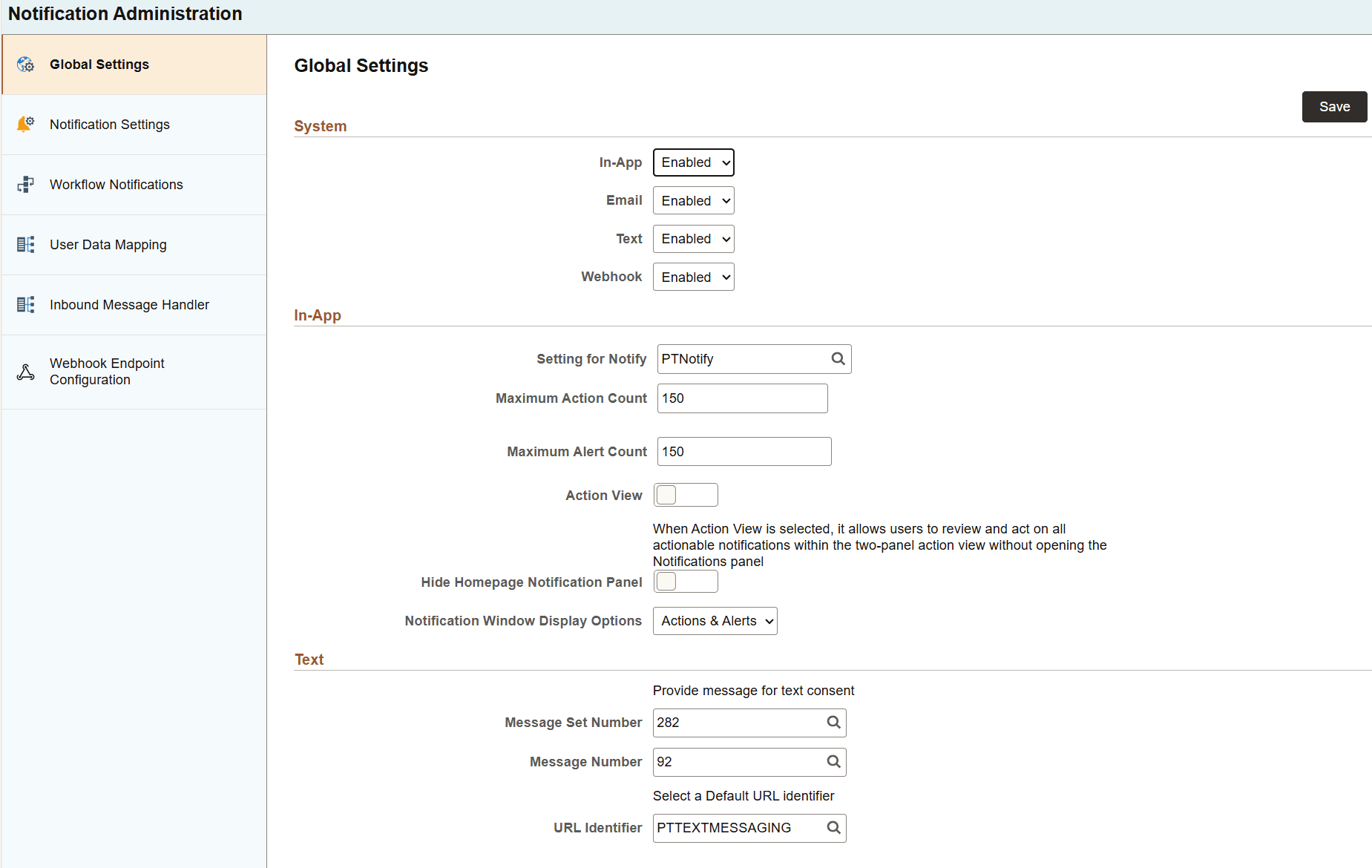Open Workflow Notifications page
Screen dimensions: 1372x868
134,185
